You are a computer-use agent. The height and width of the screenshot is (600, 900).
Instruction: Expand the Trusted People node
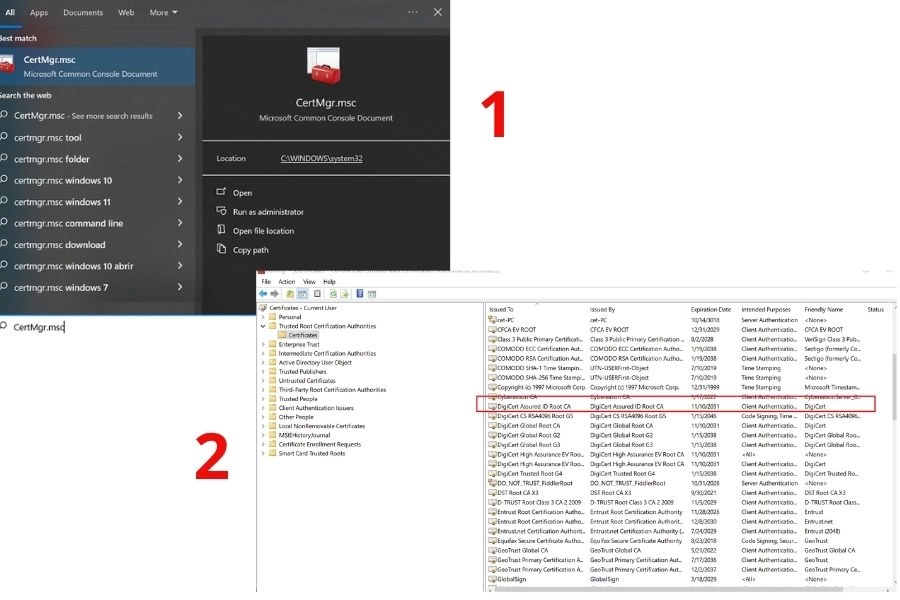tap(263, 399)
